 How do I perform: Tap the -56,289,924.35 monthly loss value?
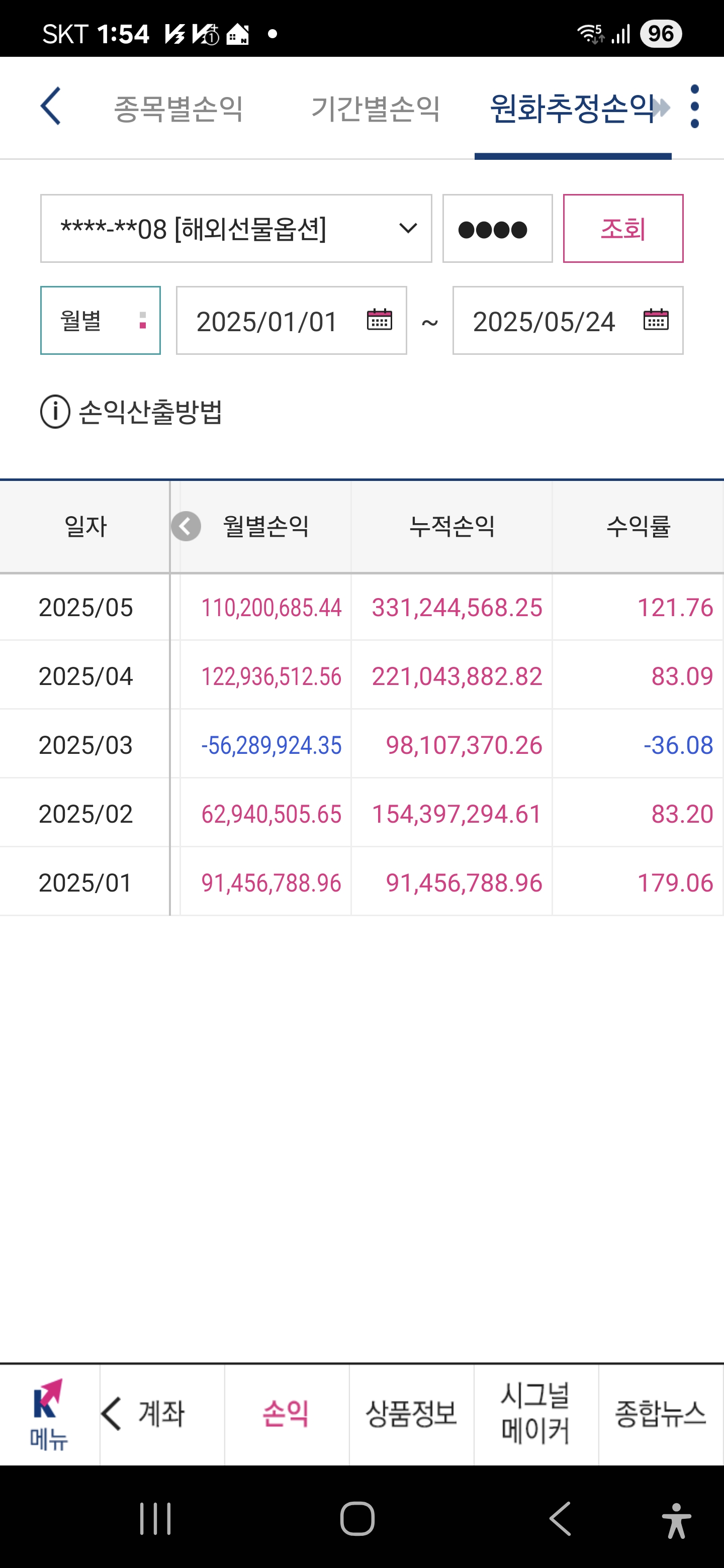point(271,745)
